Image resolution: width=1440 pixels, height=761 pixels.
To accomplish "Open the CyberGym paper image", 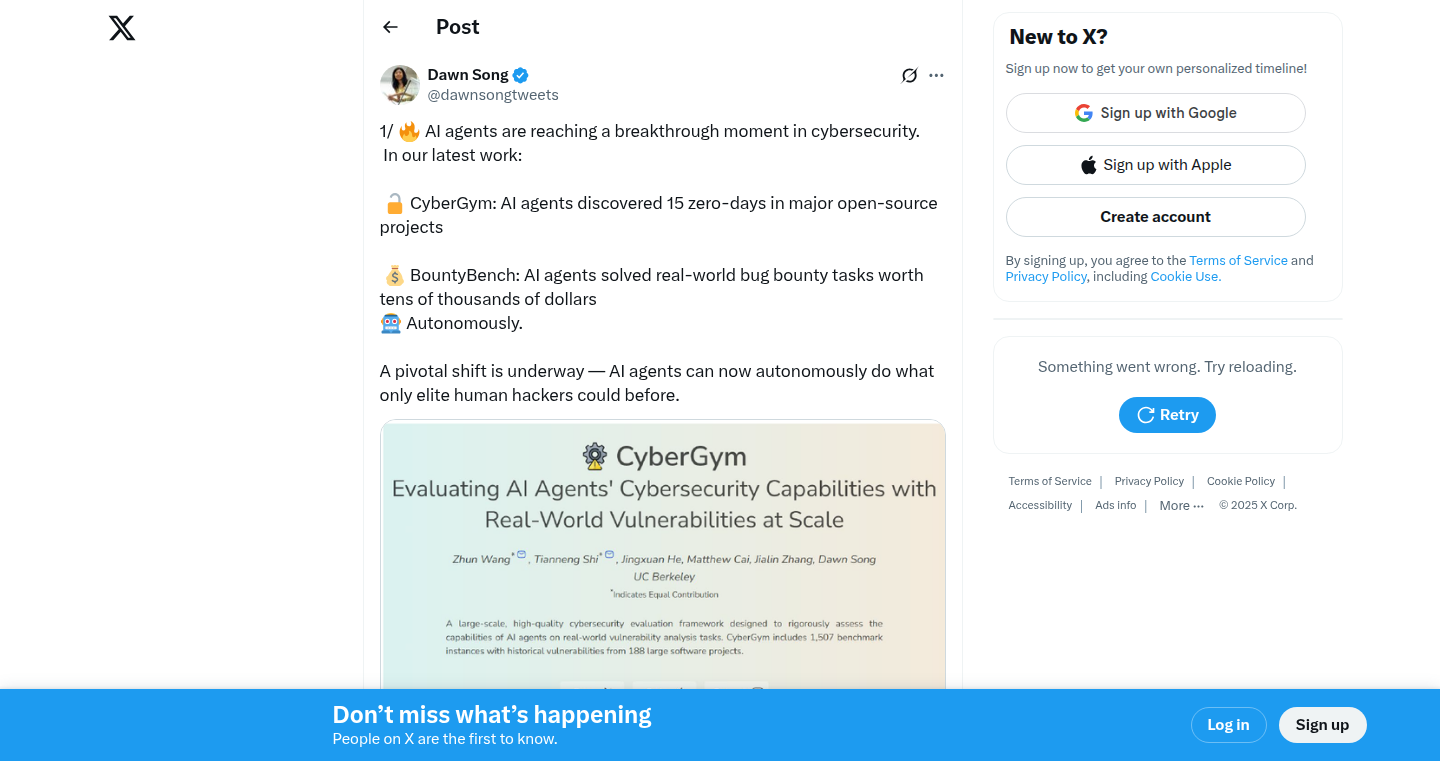I will click(663, 555).
